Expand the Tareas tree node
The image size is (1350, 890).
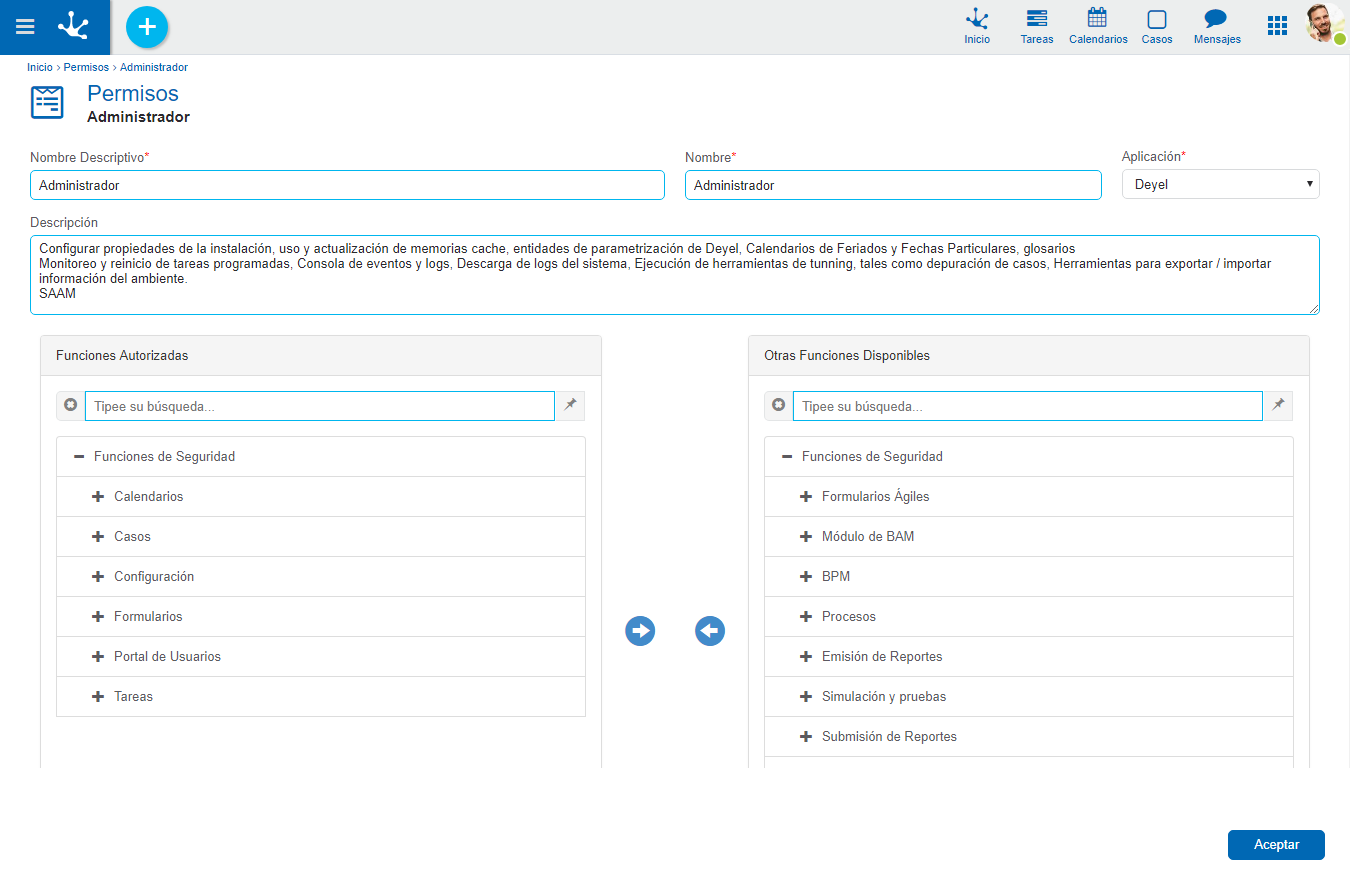[98, 696]
